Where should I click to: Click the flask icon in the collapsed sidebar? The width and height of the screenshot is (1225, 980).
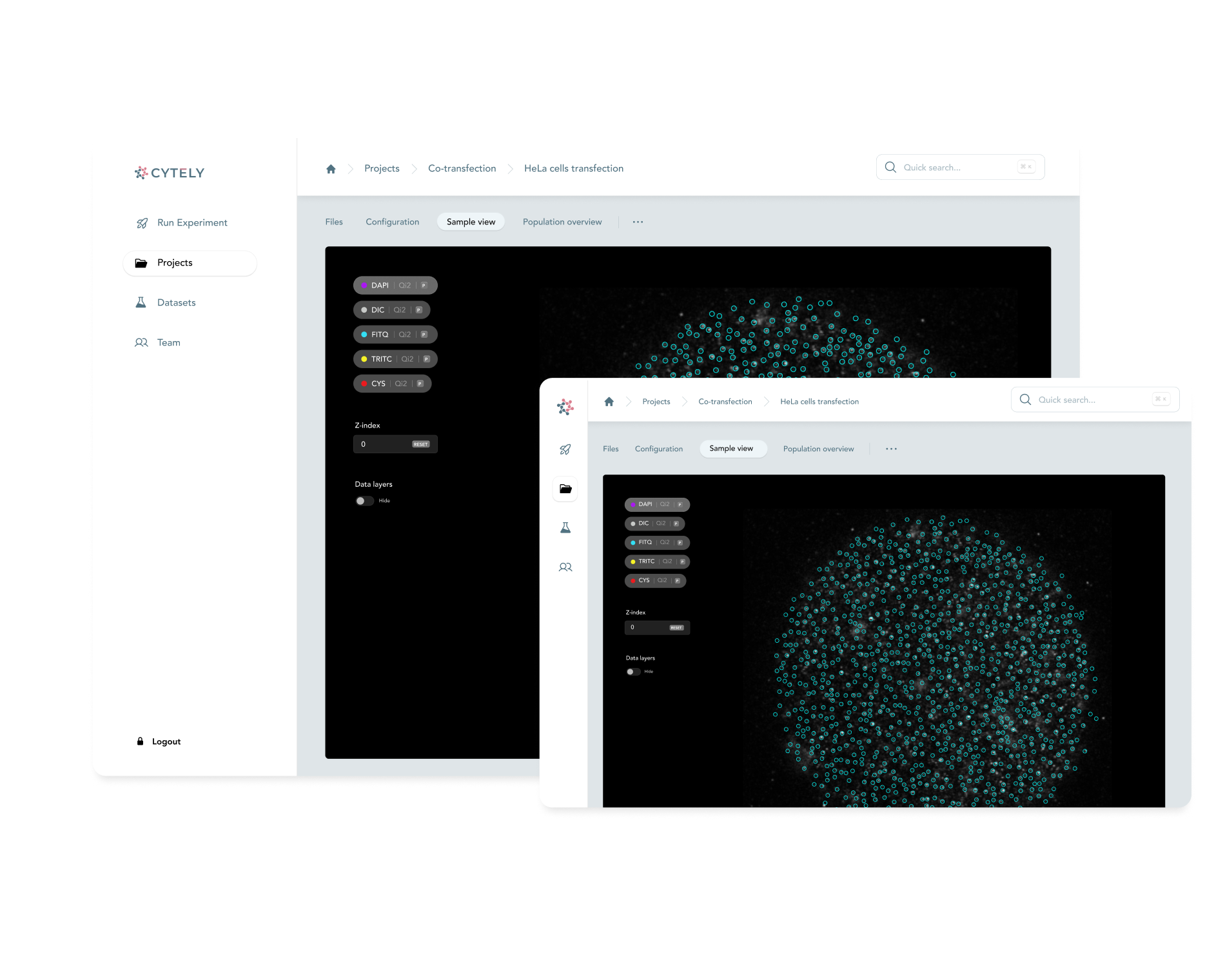click(565, 528)
